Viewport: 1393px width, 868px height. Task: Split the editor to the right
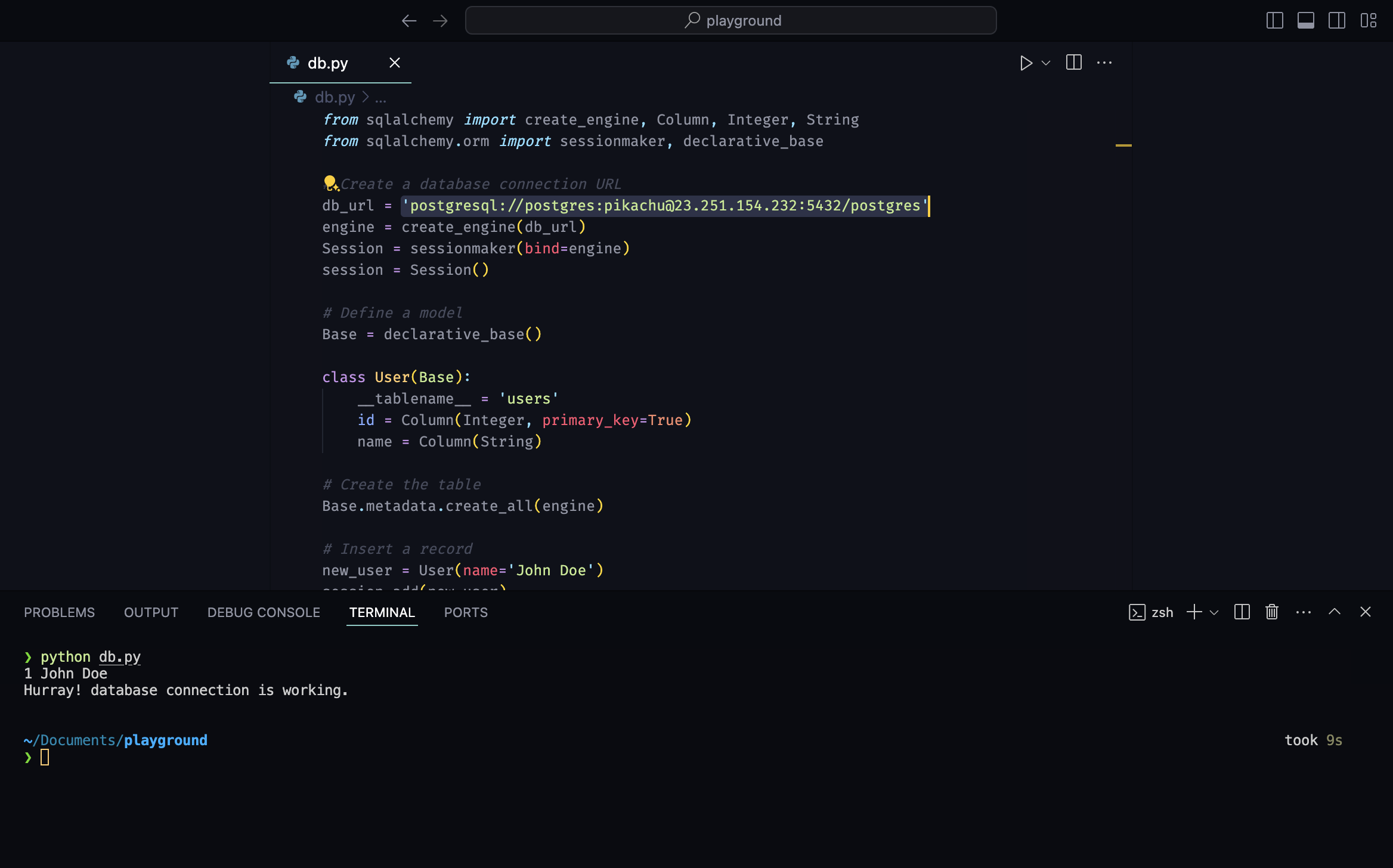(x=1073, y=63)
